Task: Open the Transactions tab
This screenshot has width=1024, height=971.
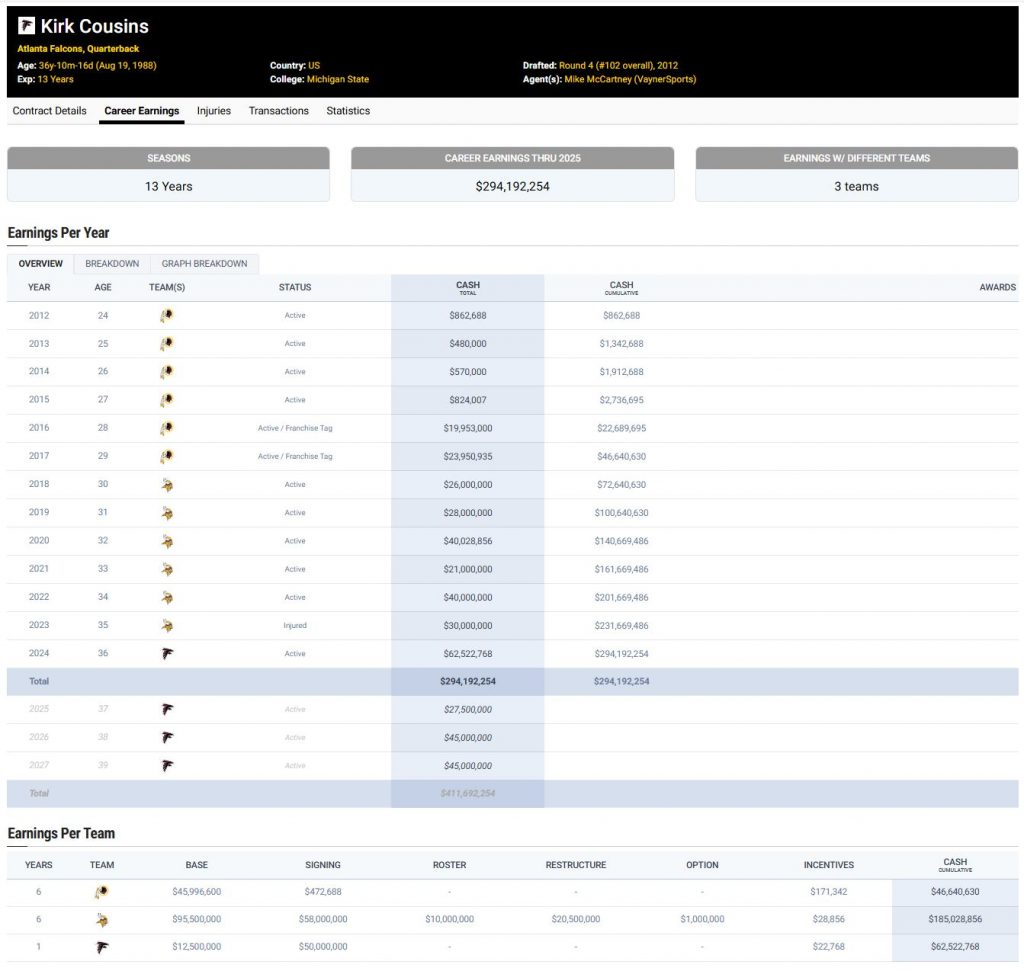Action: (x=279, y=111)
